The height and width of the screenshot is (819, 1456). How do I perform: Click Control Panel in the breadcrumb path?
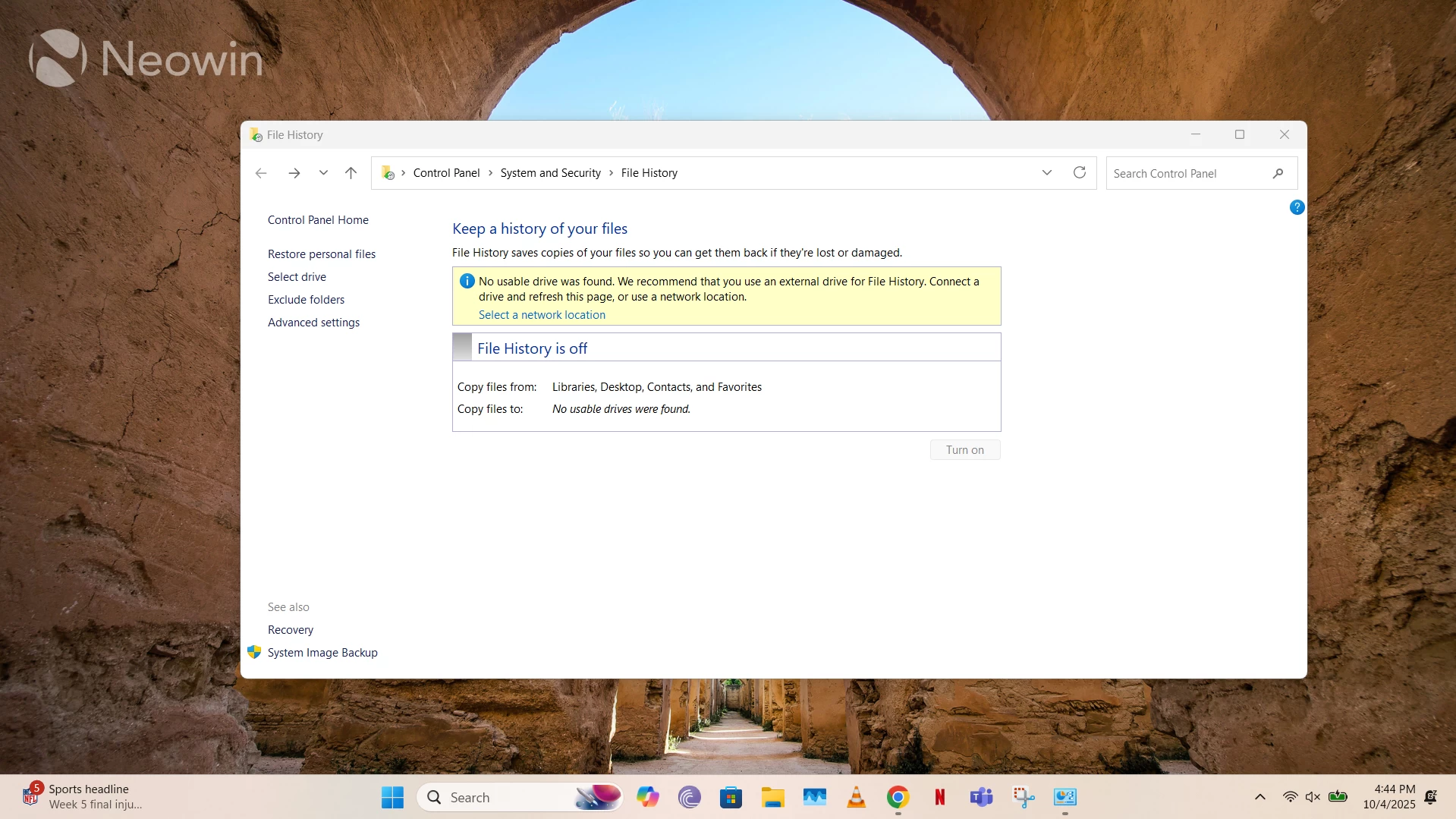[x=446, y=173]
